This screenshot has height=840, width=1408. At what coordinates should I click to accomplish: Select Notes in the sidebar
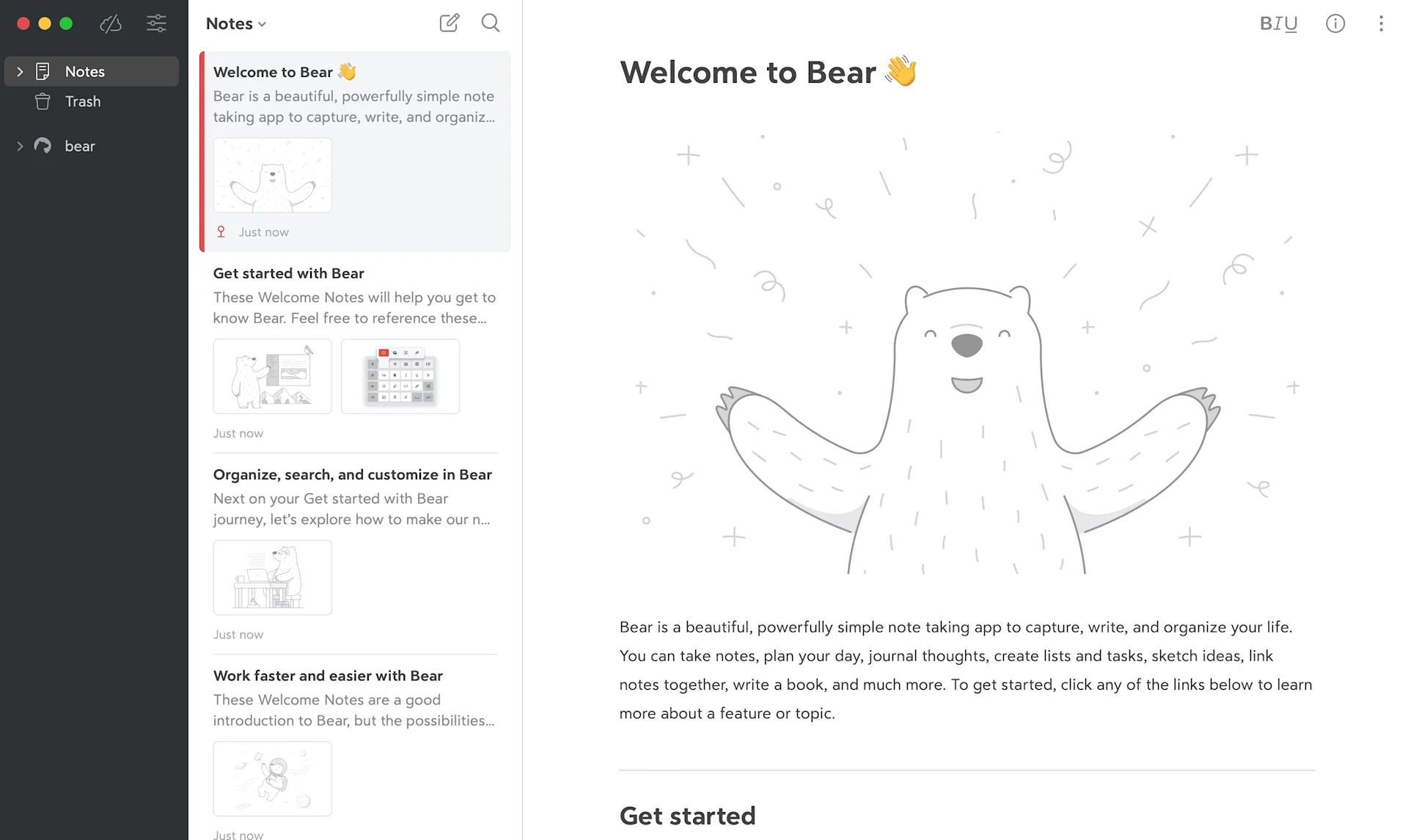click(x=86, y=71)
